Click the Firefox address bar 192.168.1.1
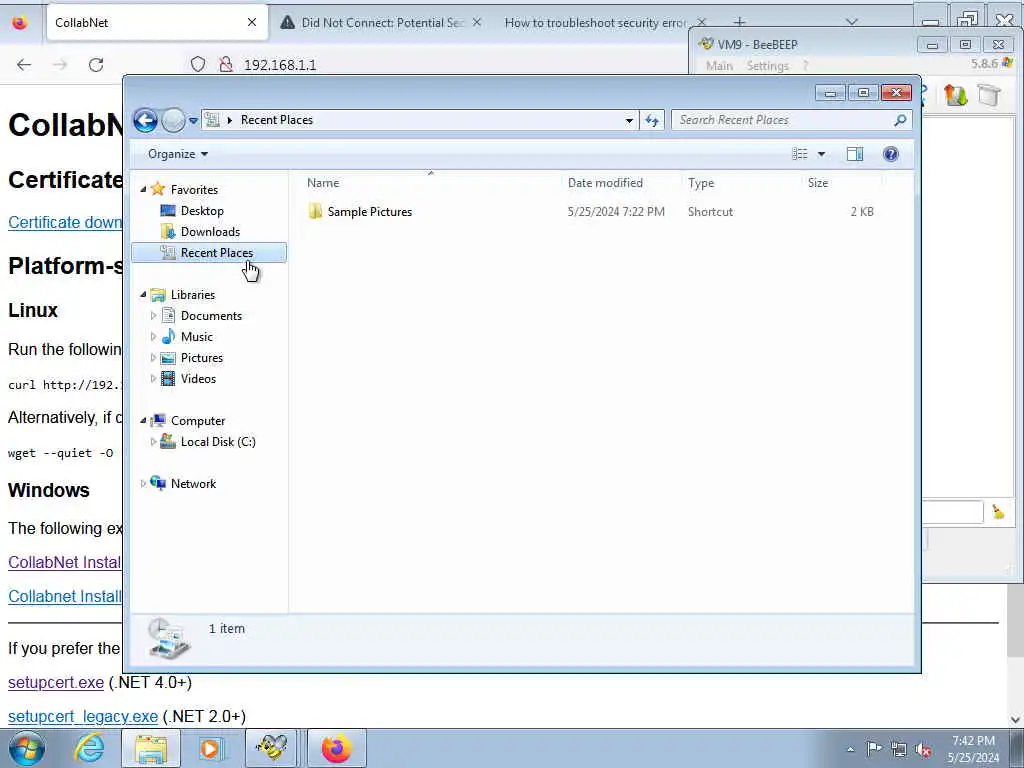1024x768 pixels. tap(280, 65)
